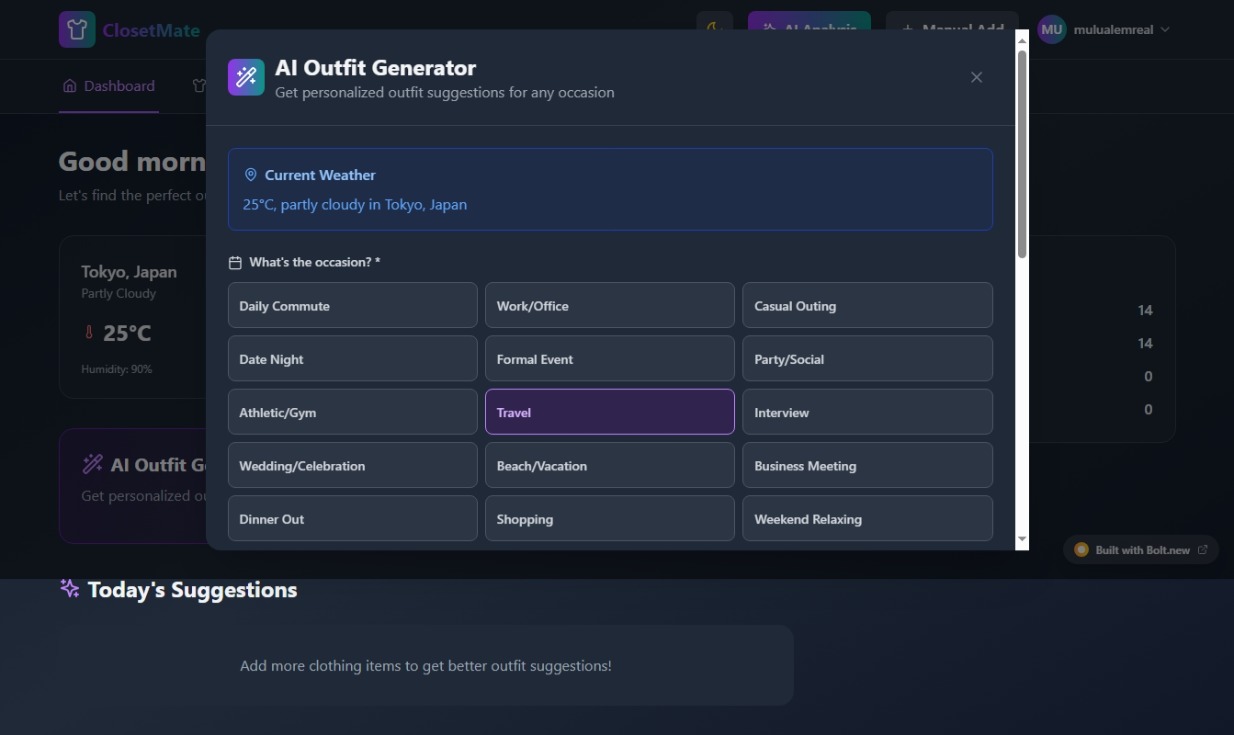Select the Athletic/Gym occasion
Screen dimensions: 1234x735
click(x=353, y=412)
